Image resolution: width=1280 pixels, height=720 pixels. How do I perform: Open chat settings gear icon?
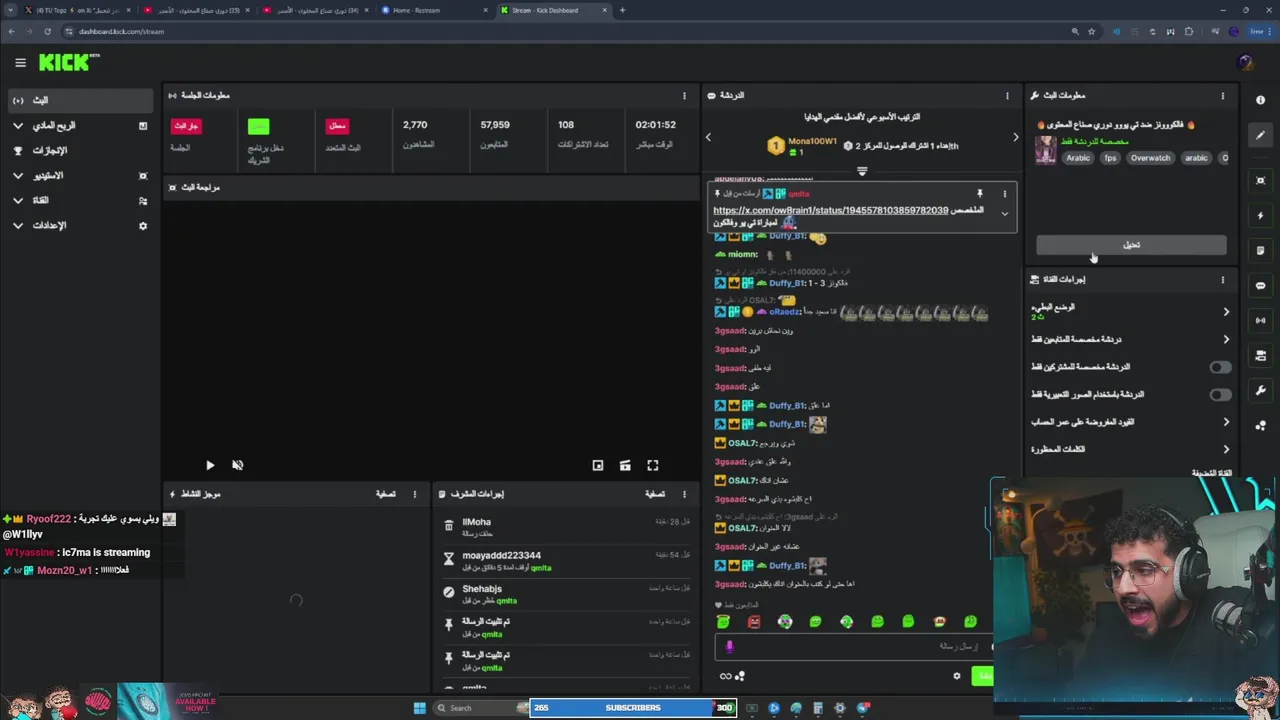(957, 676)
